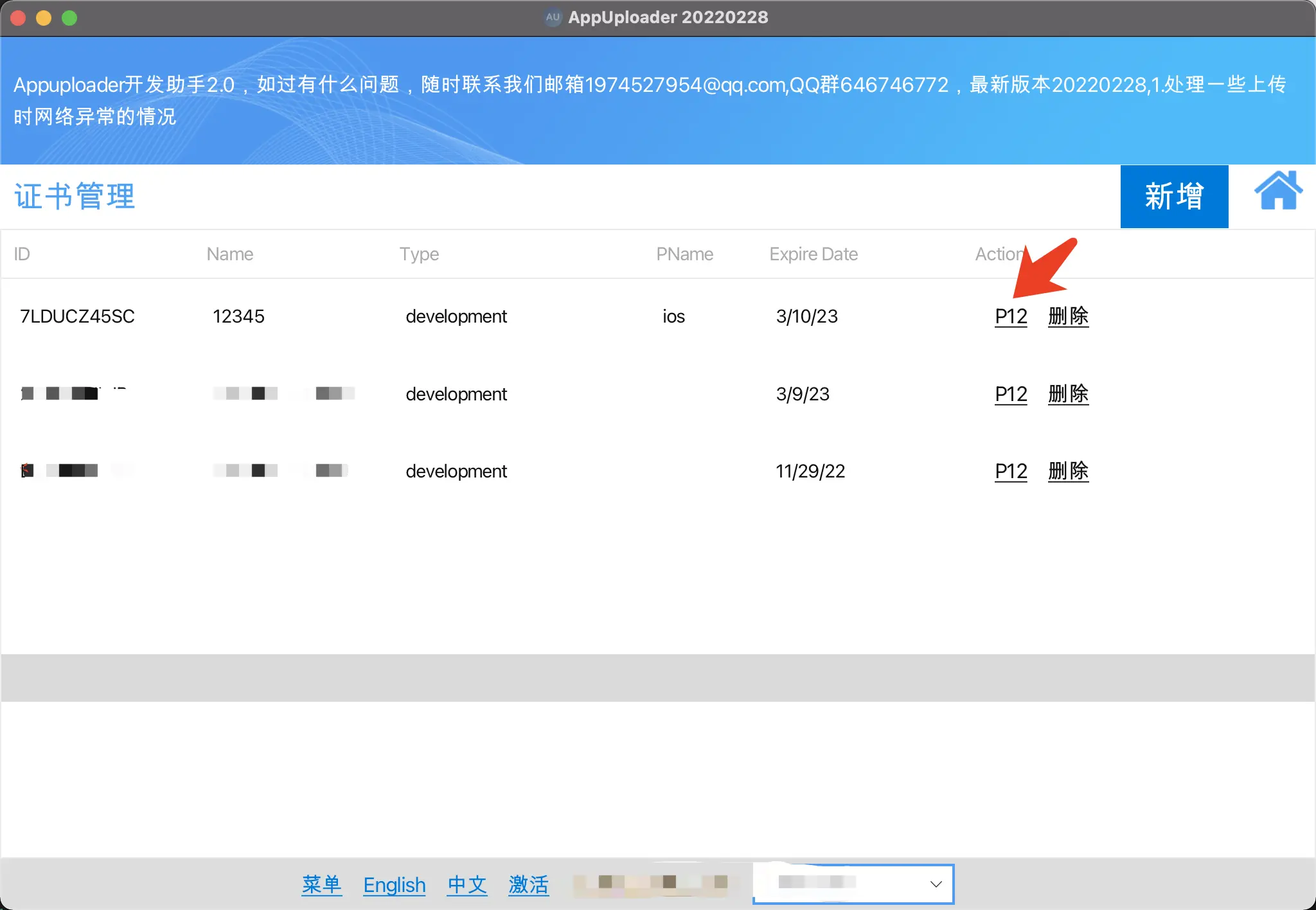The height and width of the screenshot is (910, 1316).
Task: Export P12 for certificate expiring 3/9/23
Action: [1011, 394]
